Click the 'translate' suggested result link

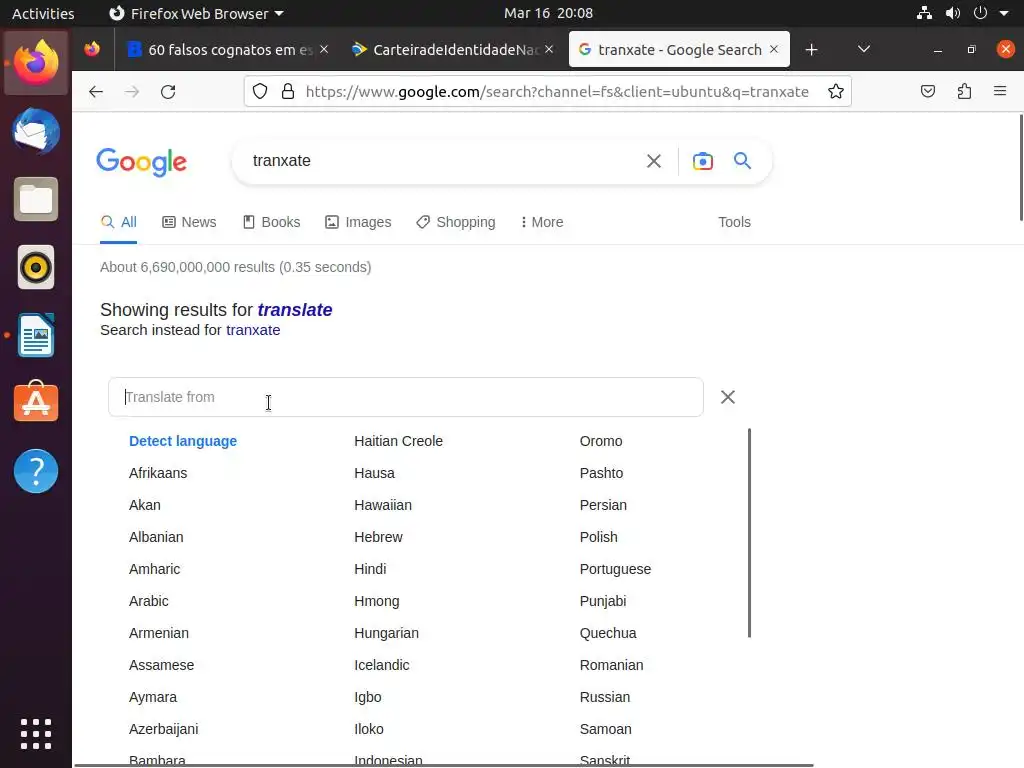pos(295,310)
